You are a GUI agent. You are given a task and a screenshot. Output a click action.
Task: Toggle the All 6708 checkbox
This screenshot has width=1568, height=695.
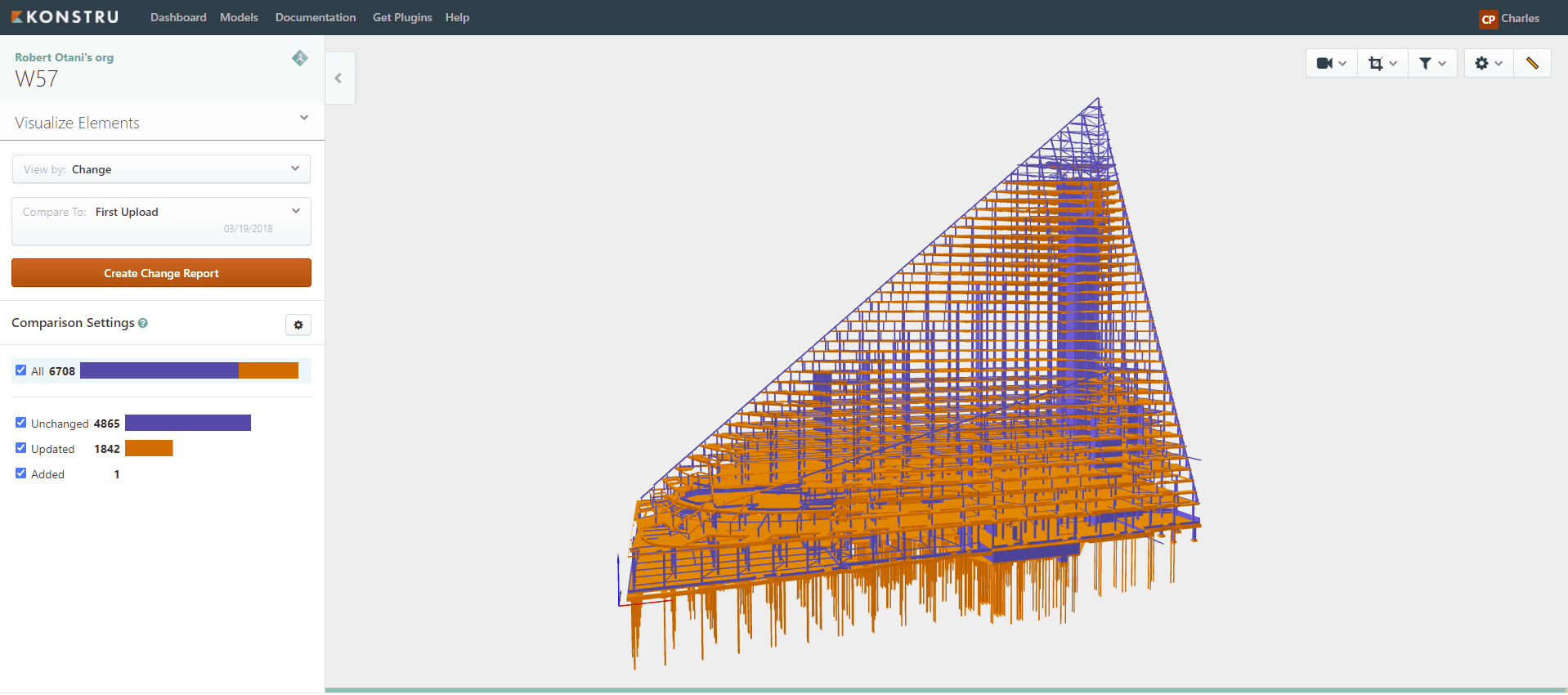click(x=21, y=370)
